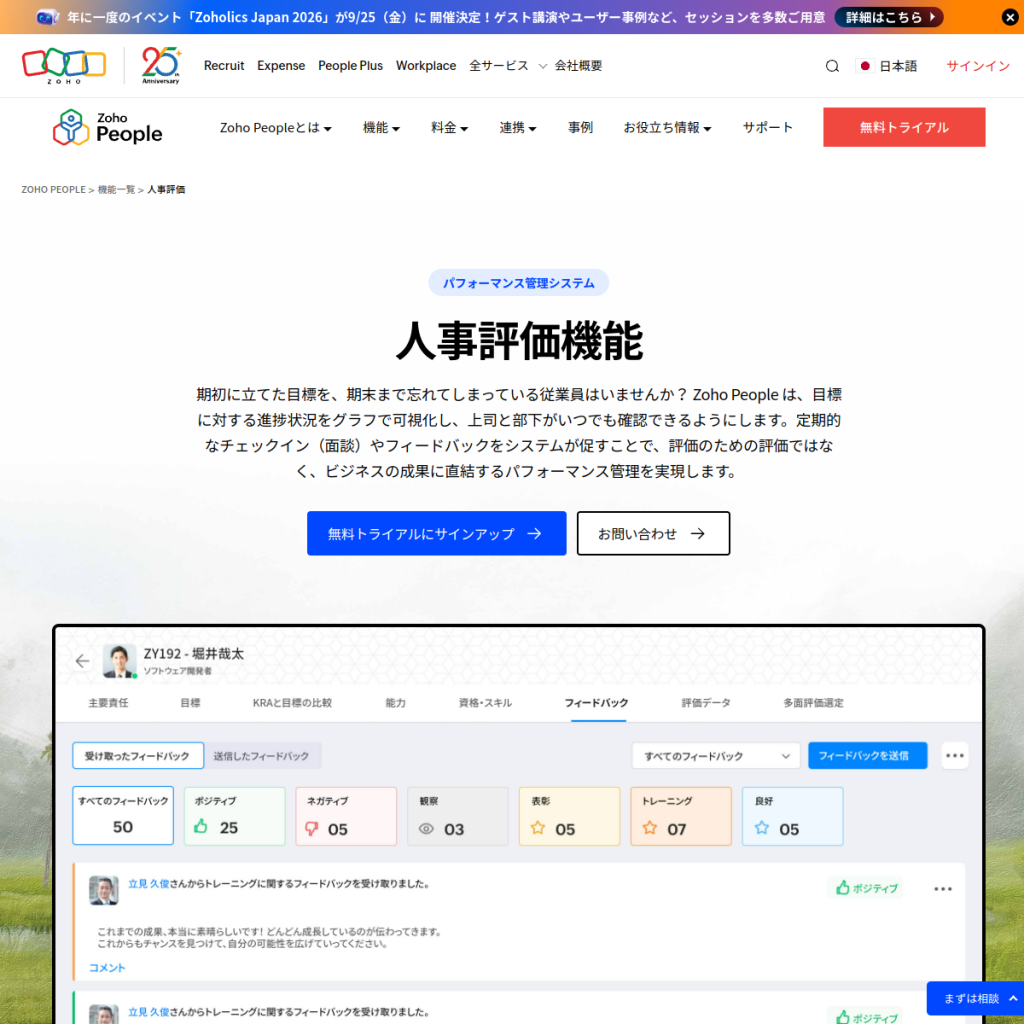1024x1024 pixels.
Task: Click the サインイン link
Action: (x=978, y=66)
